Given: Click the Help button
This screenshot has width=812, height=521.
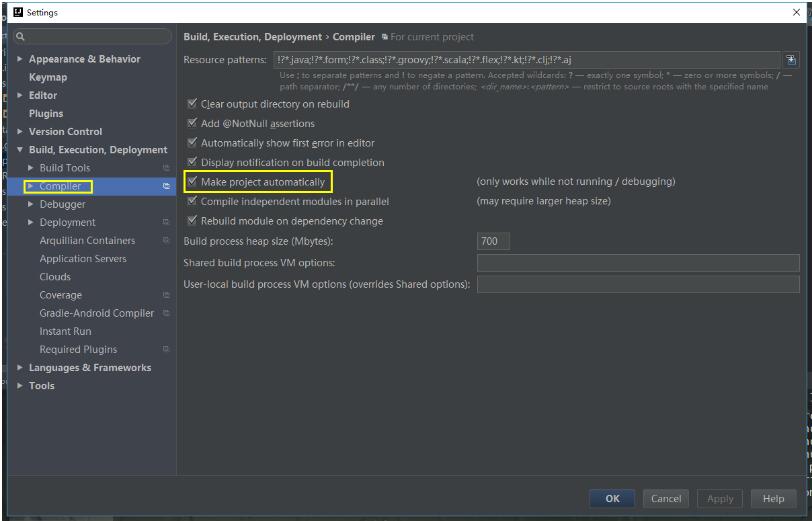Looking at the screenshot, I should pos(773,498).
